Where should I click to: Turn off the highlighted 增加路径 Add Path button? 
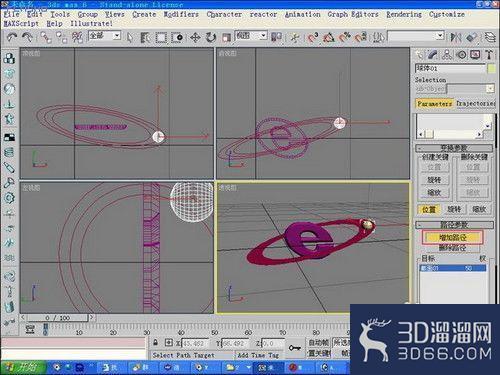(452, 238)
